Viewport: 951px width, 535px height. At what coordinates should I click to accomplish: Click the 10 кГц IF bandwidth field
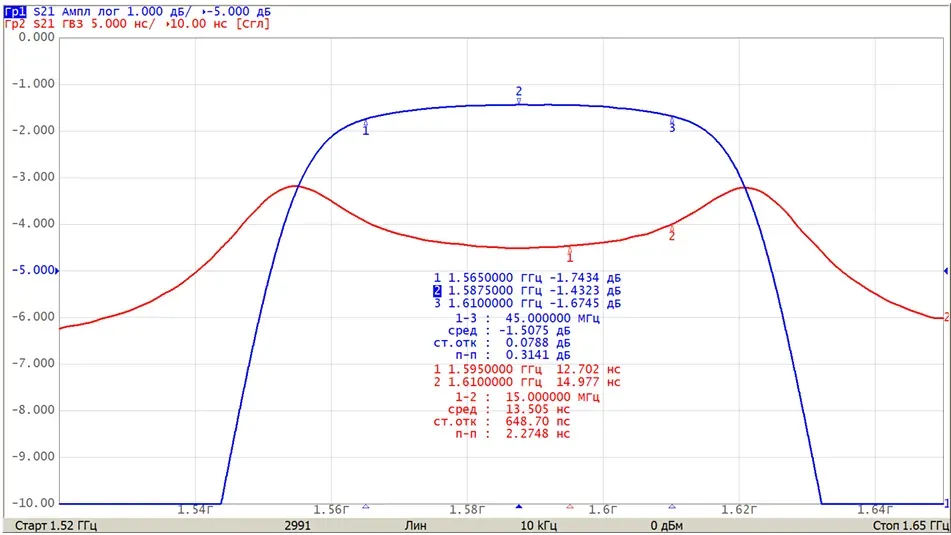539,525
